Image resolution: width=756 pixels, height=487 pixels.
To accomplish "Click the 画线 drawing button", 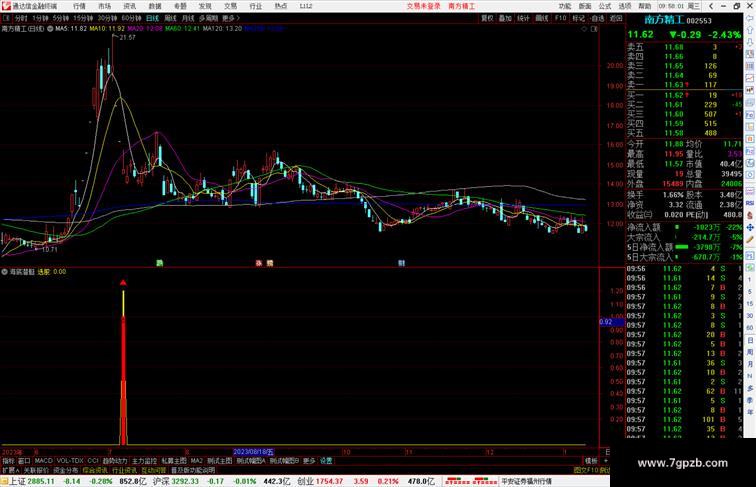I will (x=542, y=18).
